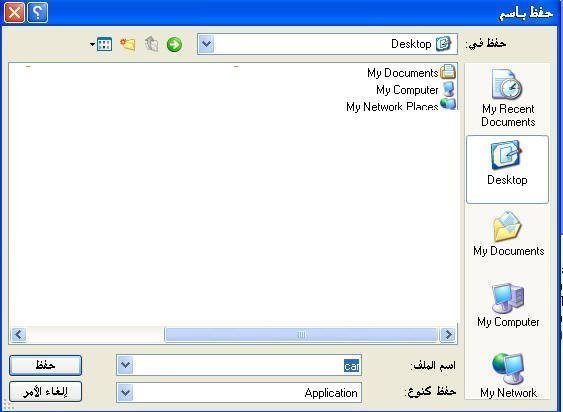Click the horizontal scrollbar left arrow
563x412 pixels.
tap(18, 335)
